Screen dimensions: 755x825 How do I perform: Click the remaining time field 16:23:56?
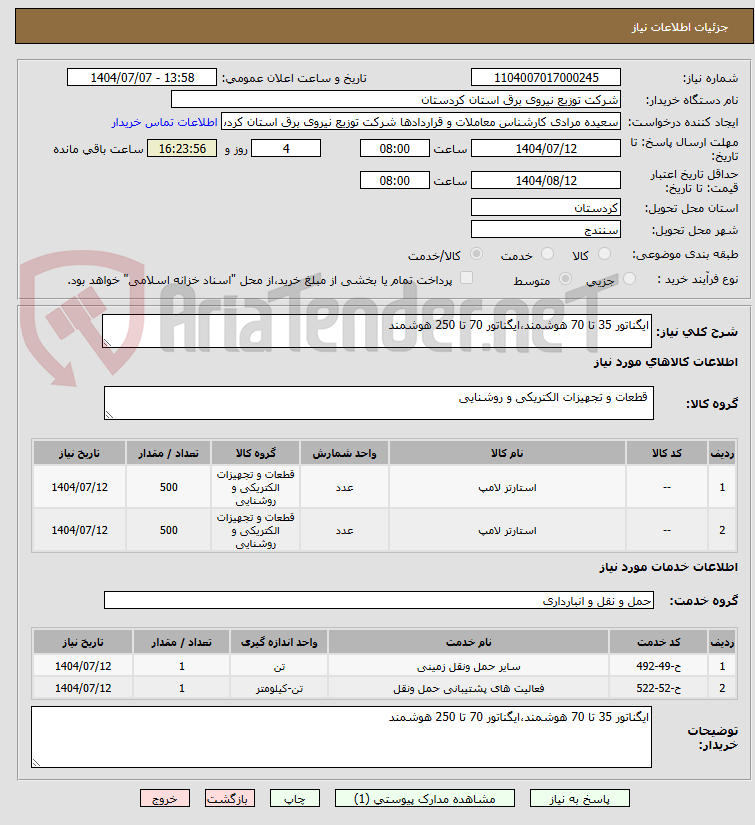[x=182, y=148]
